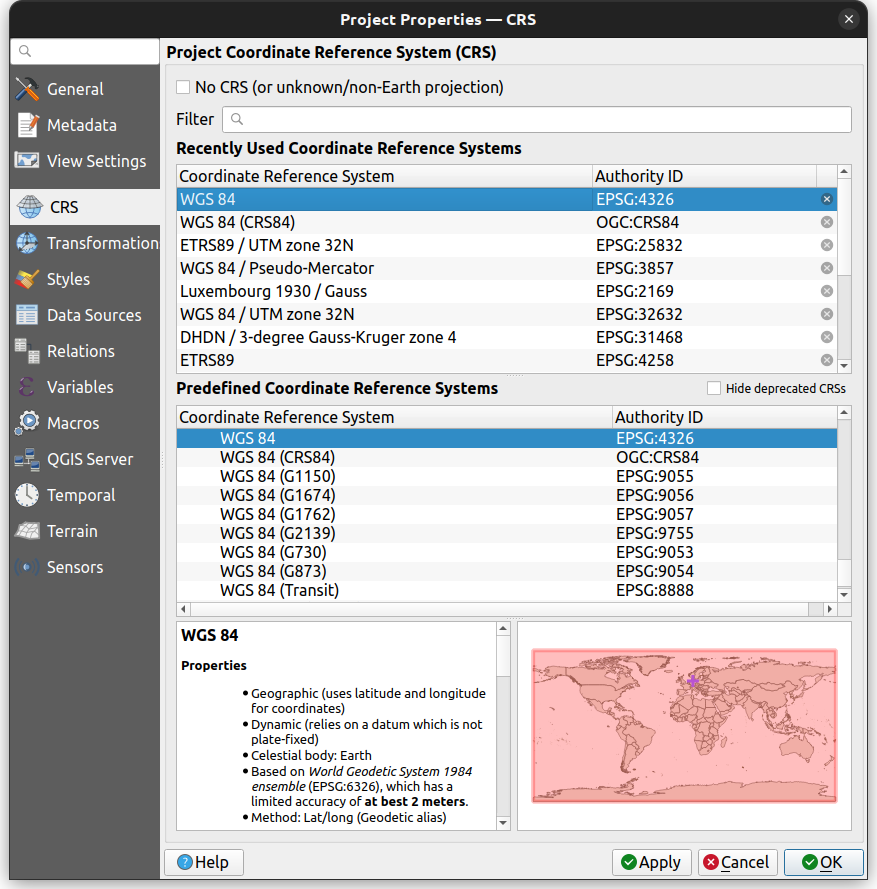The image size is (877, 889).
Task: Open the General settings page
Action: coord(84,89)
